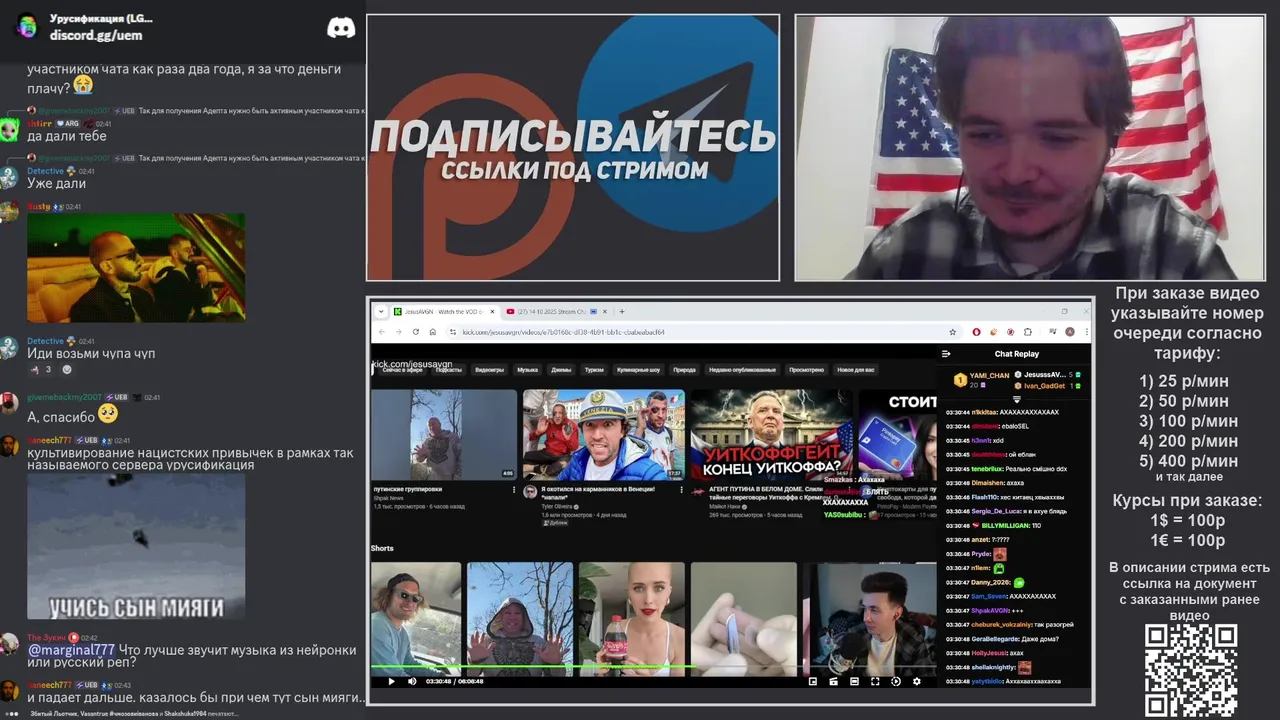Select the 'Кулинарные шоу' filter chip
This screenshot has height=720, width=1280.
tap(639, 370)
